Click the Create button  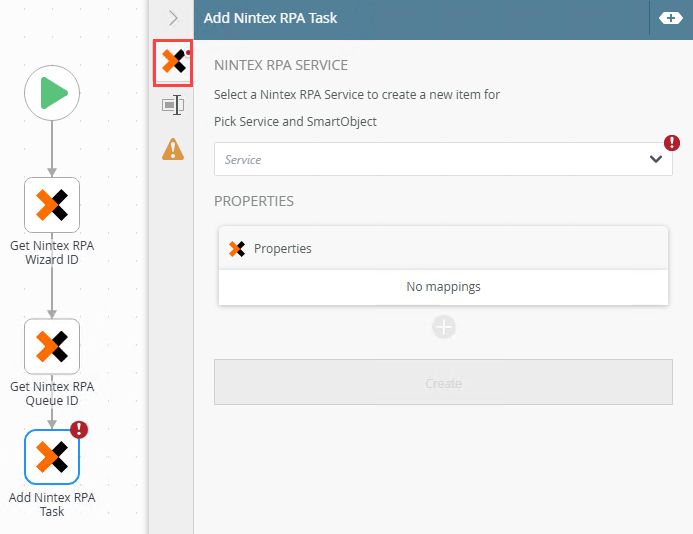(x=443, y=382)
